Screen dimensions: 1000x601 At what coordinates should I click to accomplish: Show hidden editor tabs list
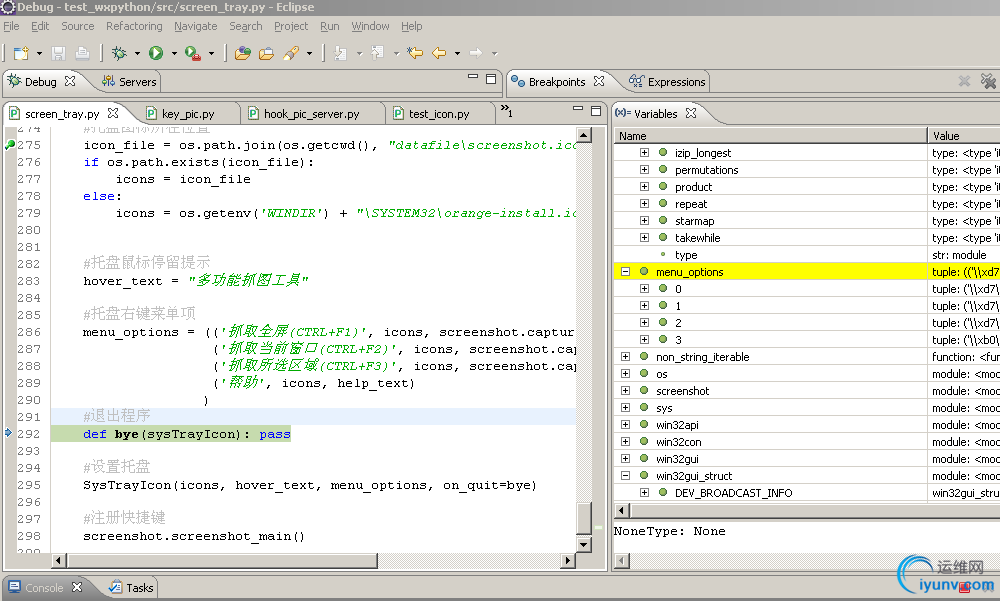[506, 111]
